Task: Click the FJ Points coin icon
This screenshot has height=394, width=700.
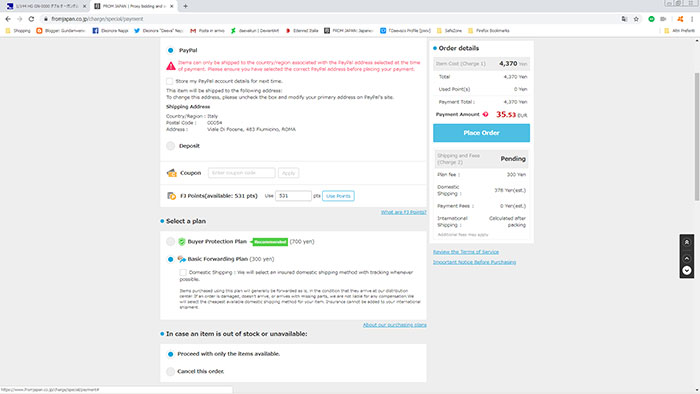Action: [x=171, y=196]
